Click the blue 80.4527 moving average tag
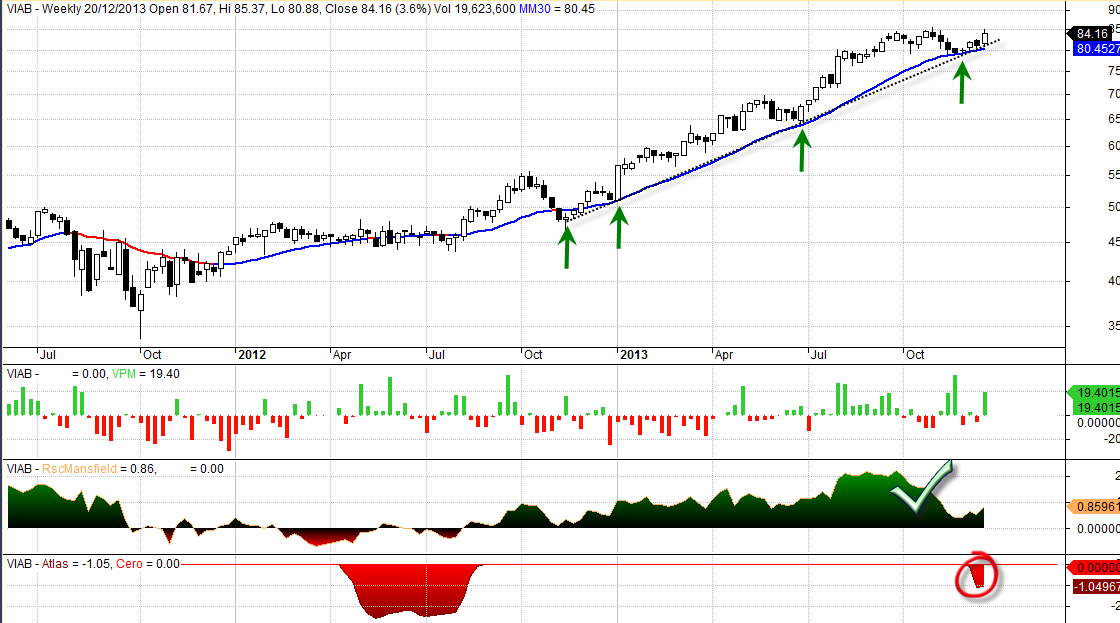1120x623 pixels. point(1096,49)
